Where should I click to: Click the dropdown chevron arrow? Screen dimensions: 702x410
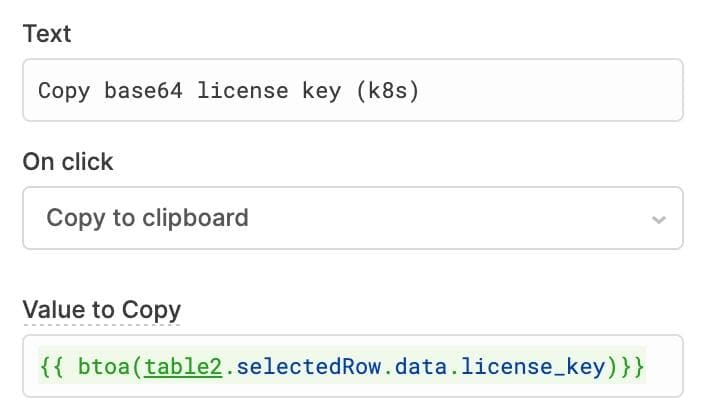(657, 218)
